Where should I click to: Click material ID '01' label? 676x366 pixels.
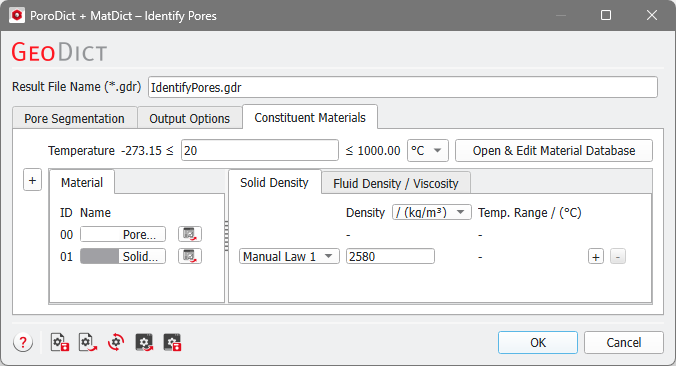pyautogui.click(x=66, y=257)
